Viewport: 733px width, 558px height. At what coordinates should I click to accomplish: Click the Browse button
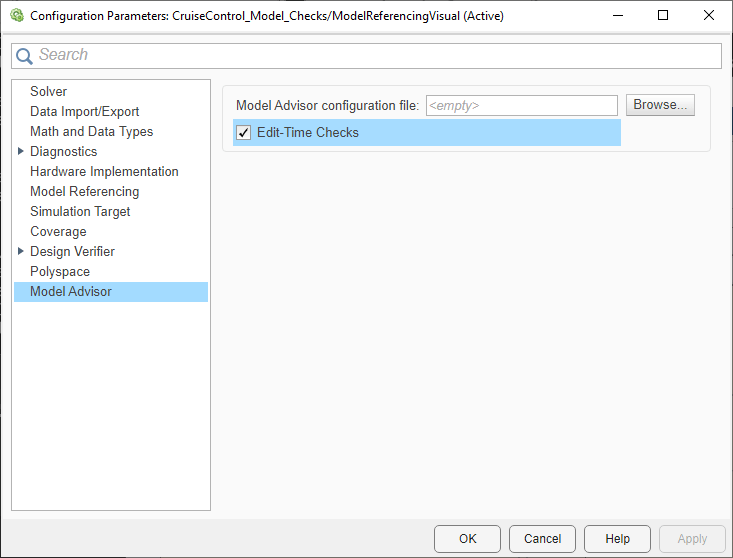[660, 105]
